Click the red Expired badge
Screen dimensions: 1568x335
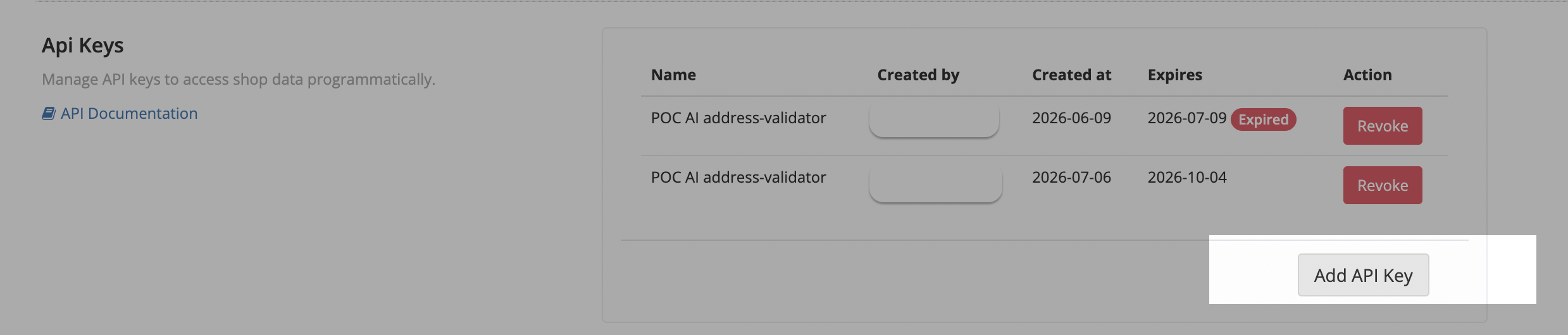click(x=1263, y=119)
